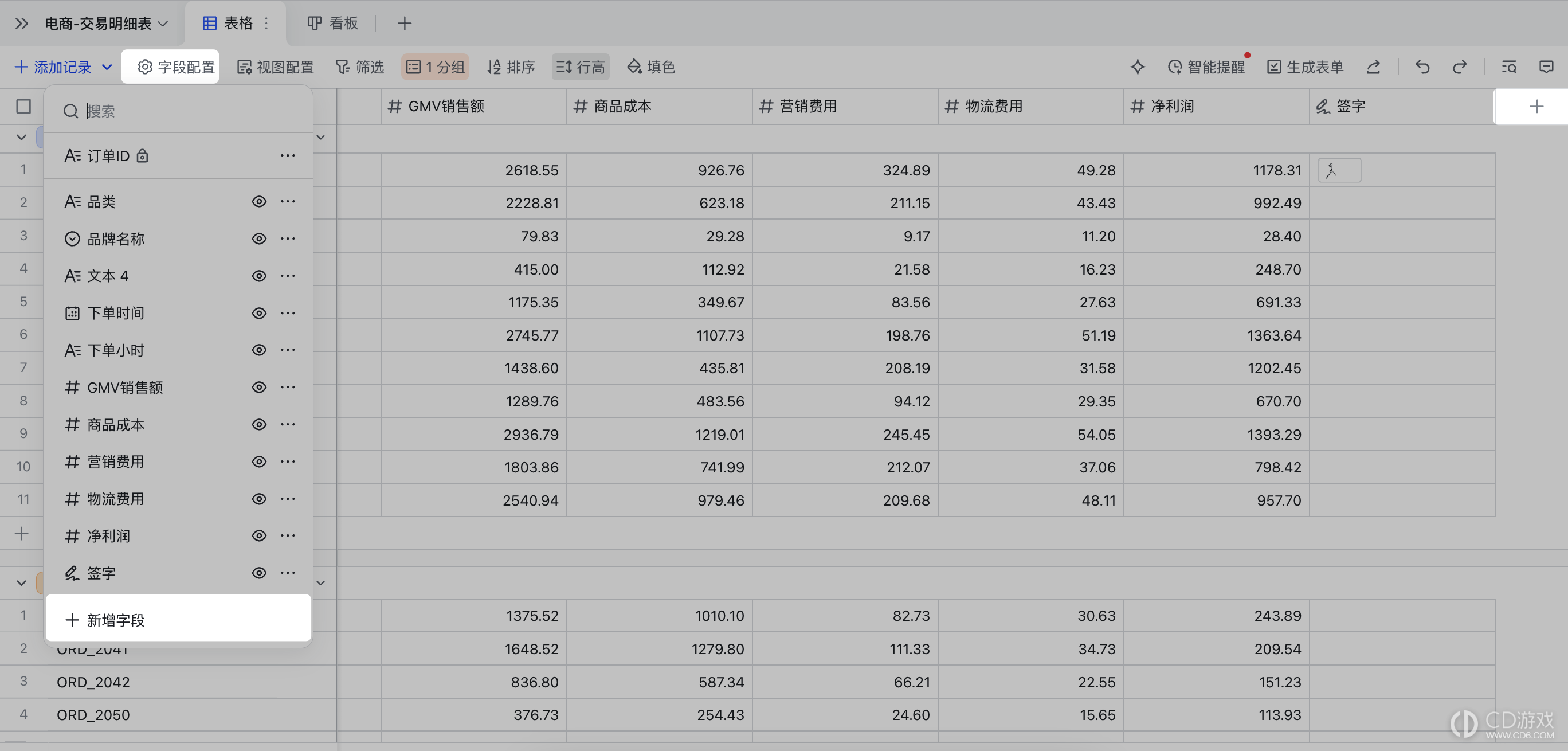Open more options for 净利润 field
The image size is (1568, 751).
point(288,535)
